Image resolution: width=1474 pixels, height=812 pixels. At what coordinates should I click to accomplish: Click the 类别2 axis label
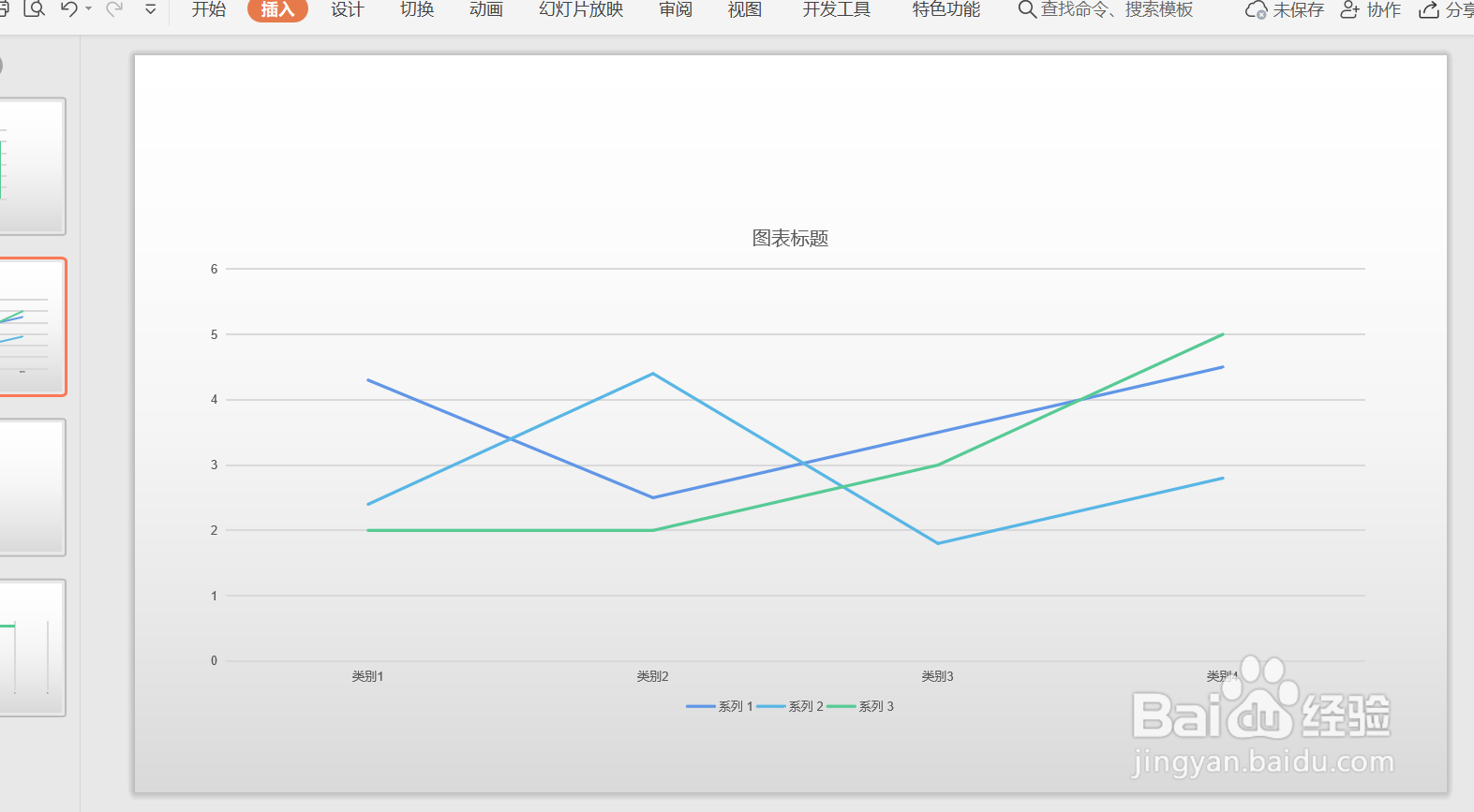point(652,676)
